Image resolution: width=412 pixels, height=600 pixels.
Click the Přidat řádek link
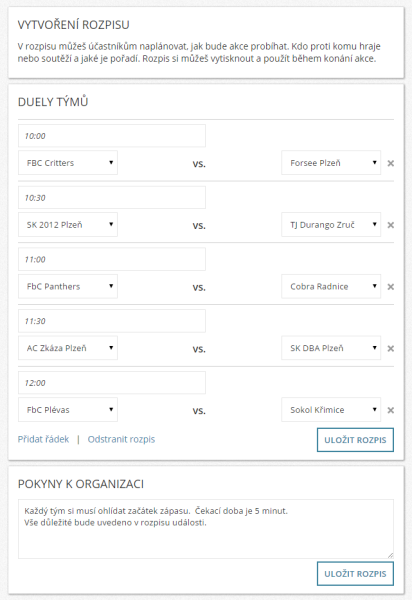(x=43, y=439)
